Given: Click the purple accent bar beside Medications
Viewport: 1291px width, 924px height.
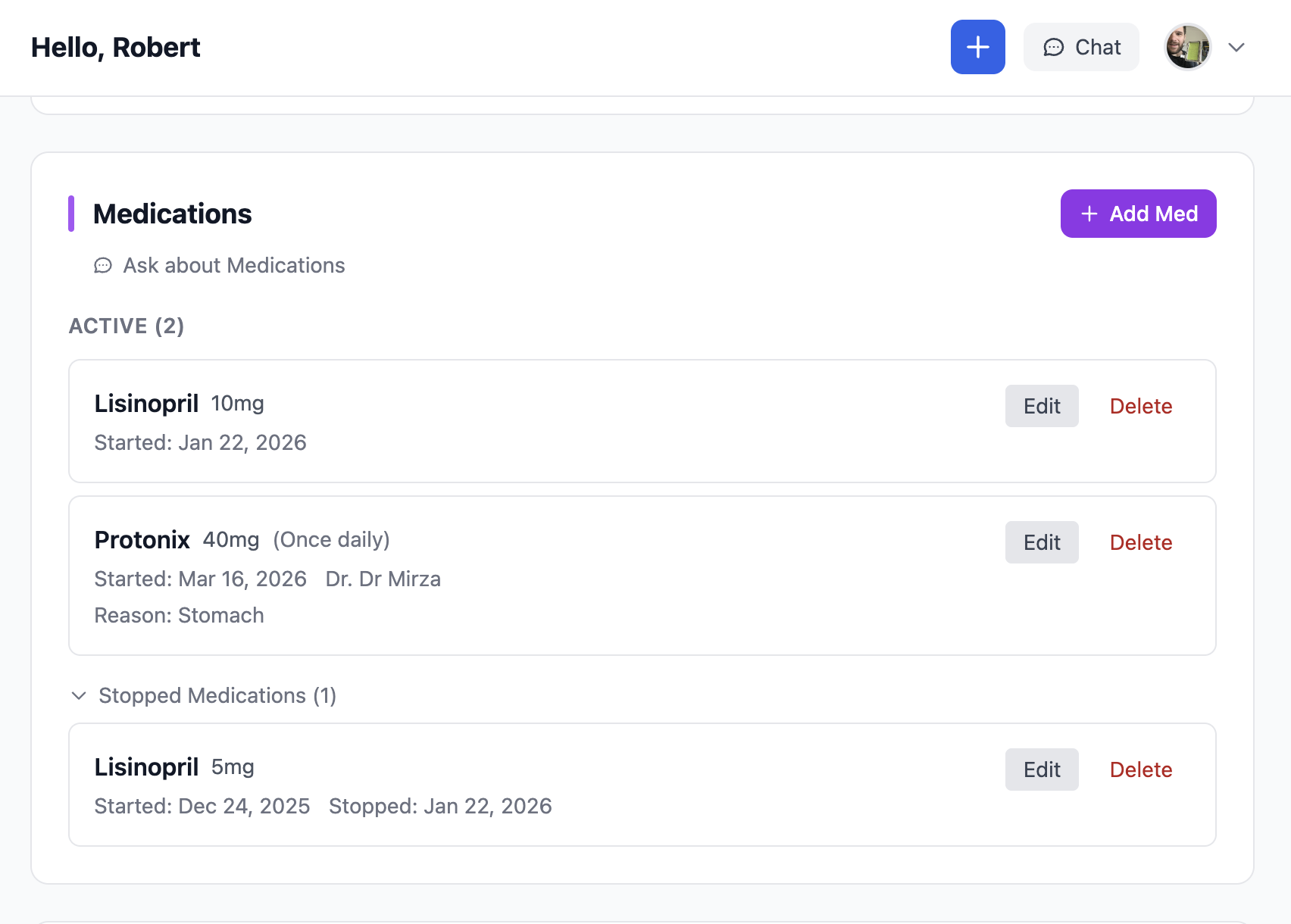Looking at the screenshot, I should pyautogui.click(x=71, y=214).
